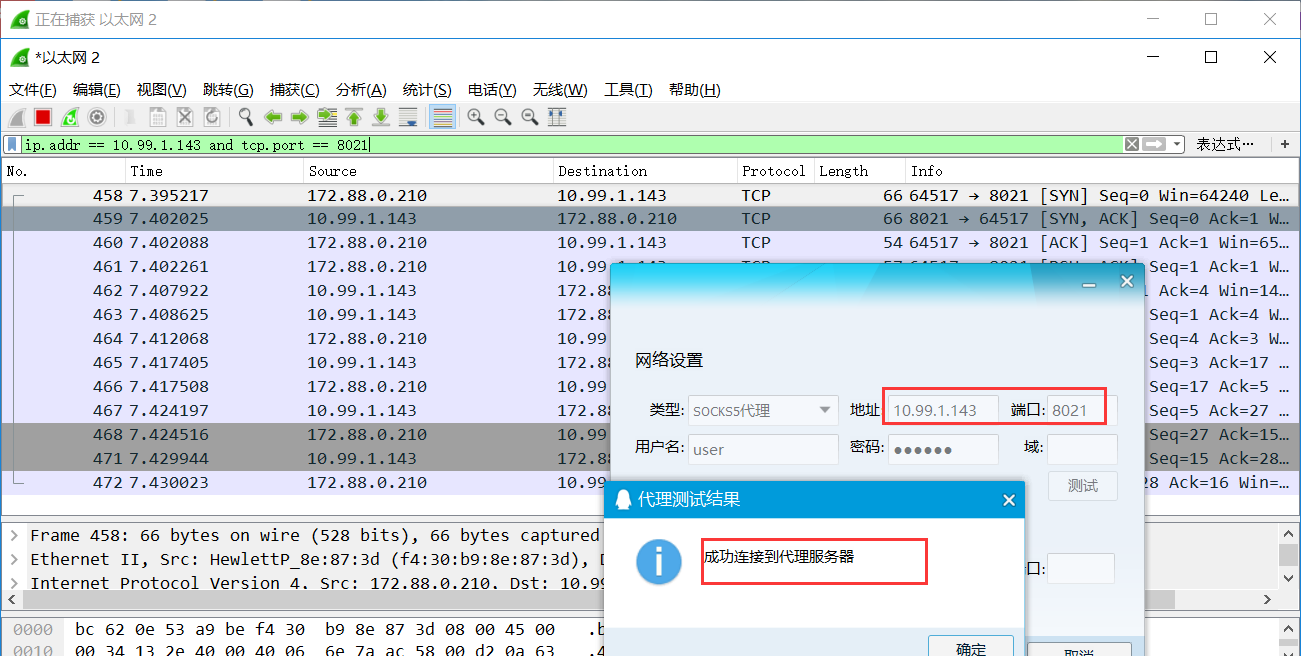
Task: Sort packets by the No. column header
Action: pos(63,171)
